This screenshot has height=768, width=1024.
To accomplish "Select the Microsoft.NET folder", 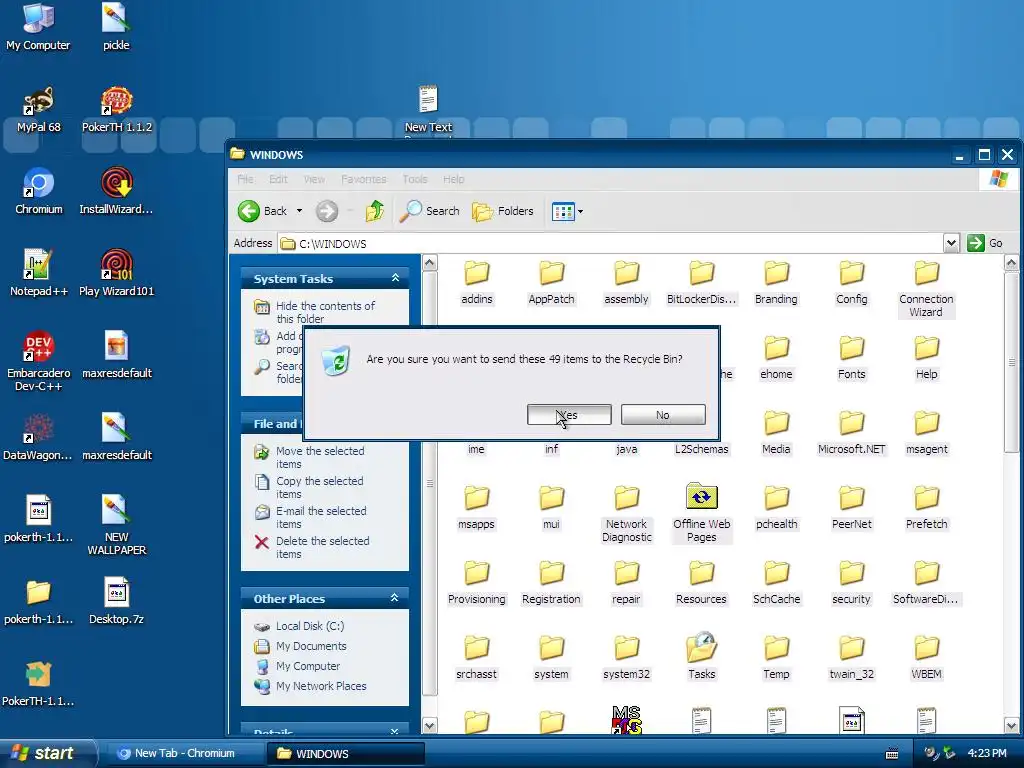I will 852,433.
